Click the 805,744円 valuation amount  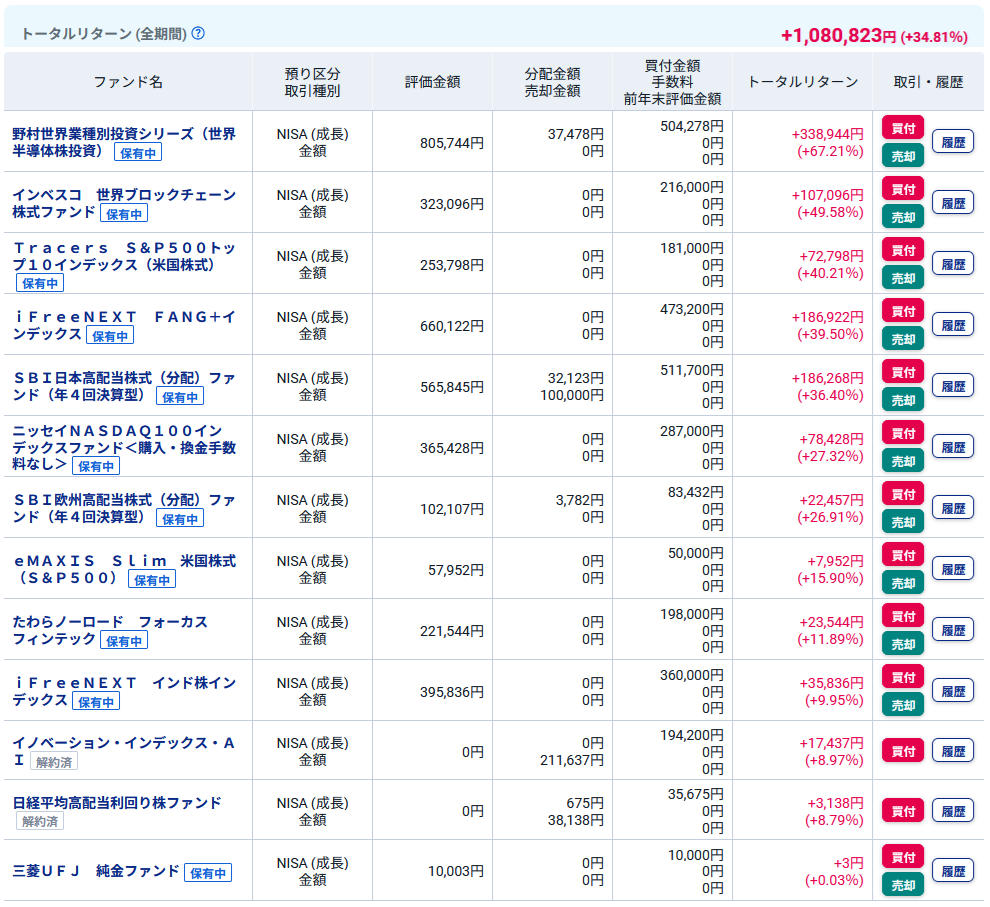coord(451,143)
